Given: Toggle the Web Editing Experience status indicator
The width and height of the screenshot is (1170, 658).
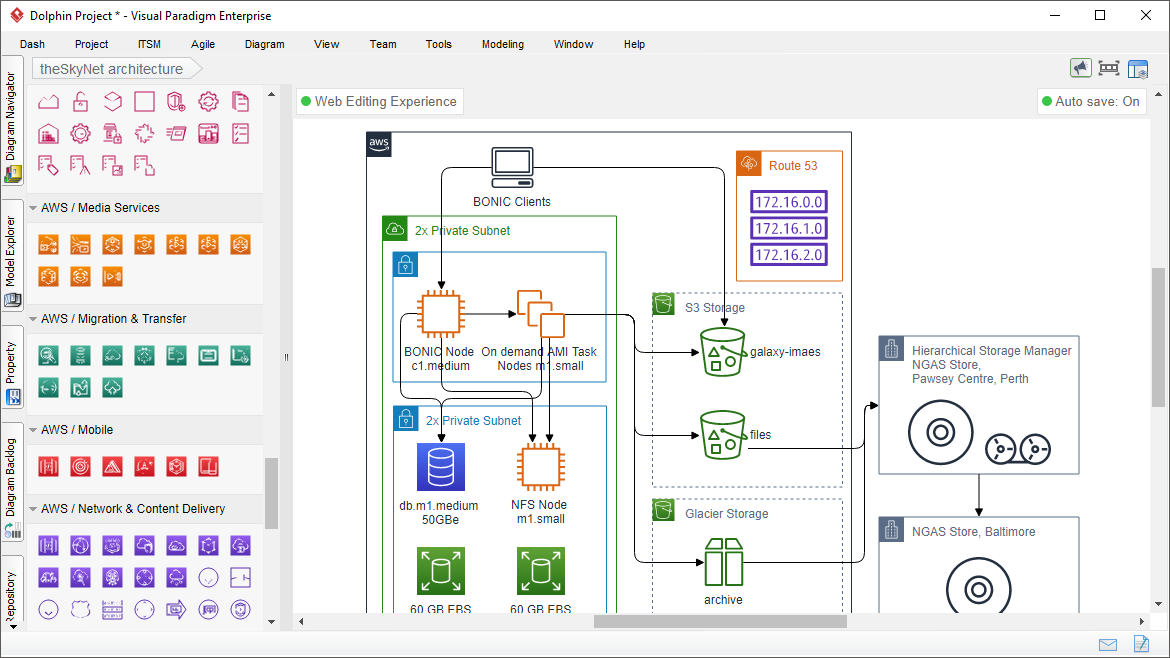Looking at the screenshot, I should point(379,101).
